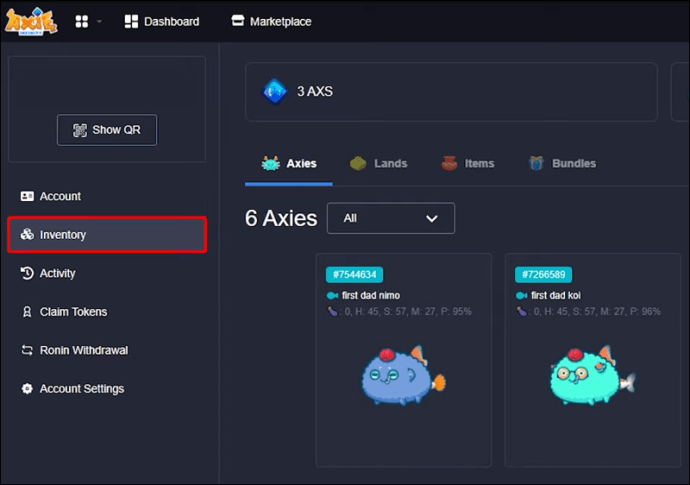
Task: Click the Axie Infinity logo
Action: click(31, 21)
